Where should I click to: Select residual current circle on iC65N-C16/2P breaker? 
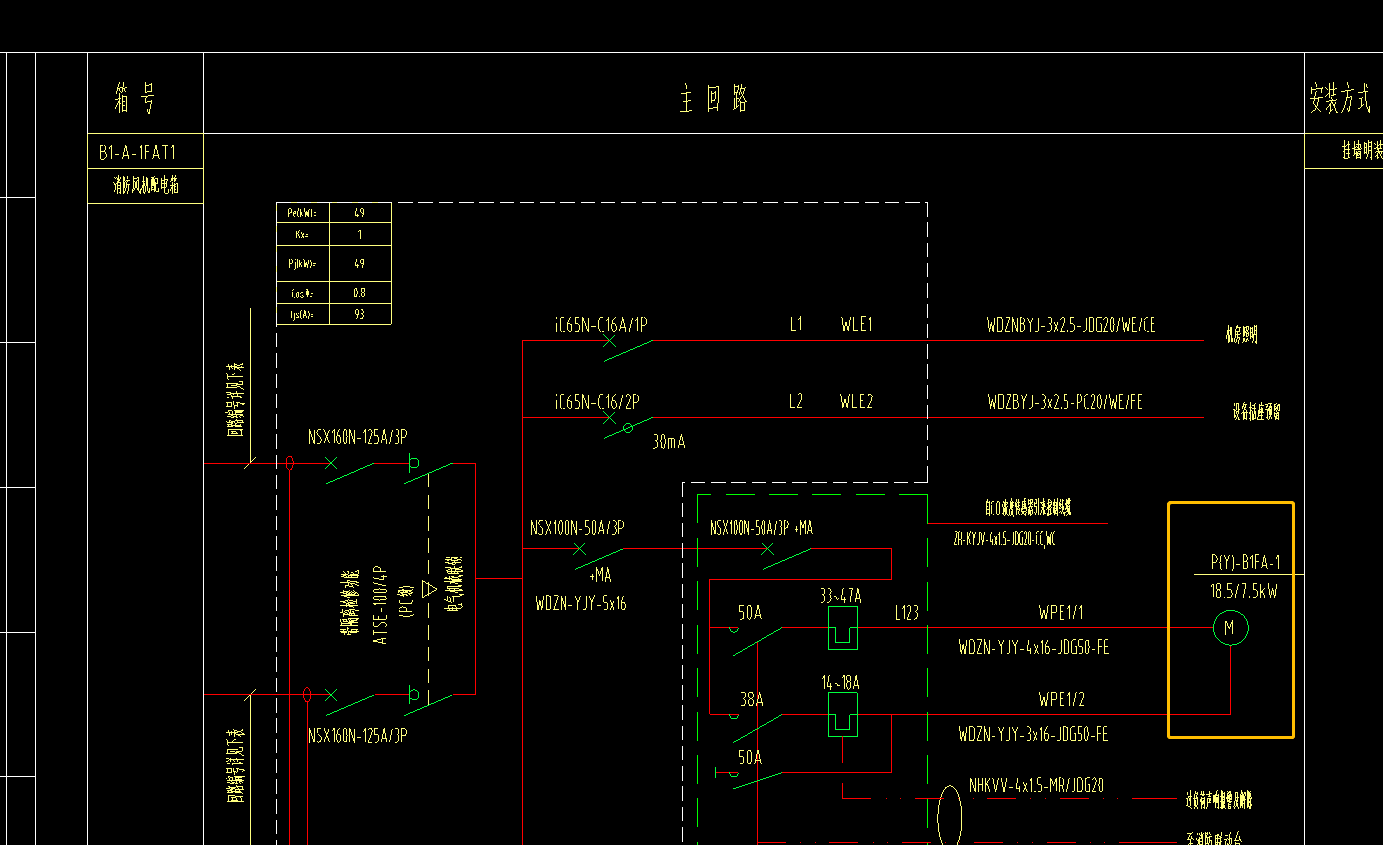pos(628,427)
